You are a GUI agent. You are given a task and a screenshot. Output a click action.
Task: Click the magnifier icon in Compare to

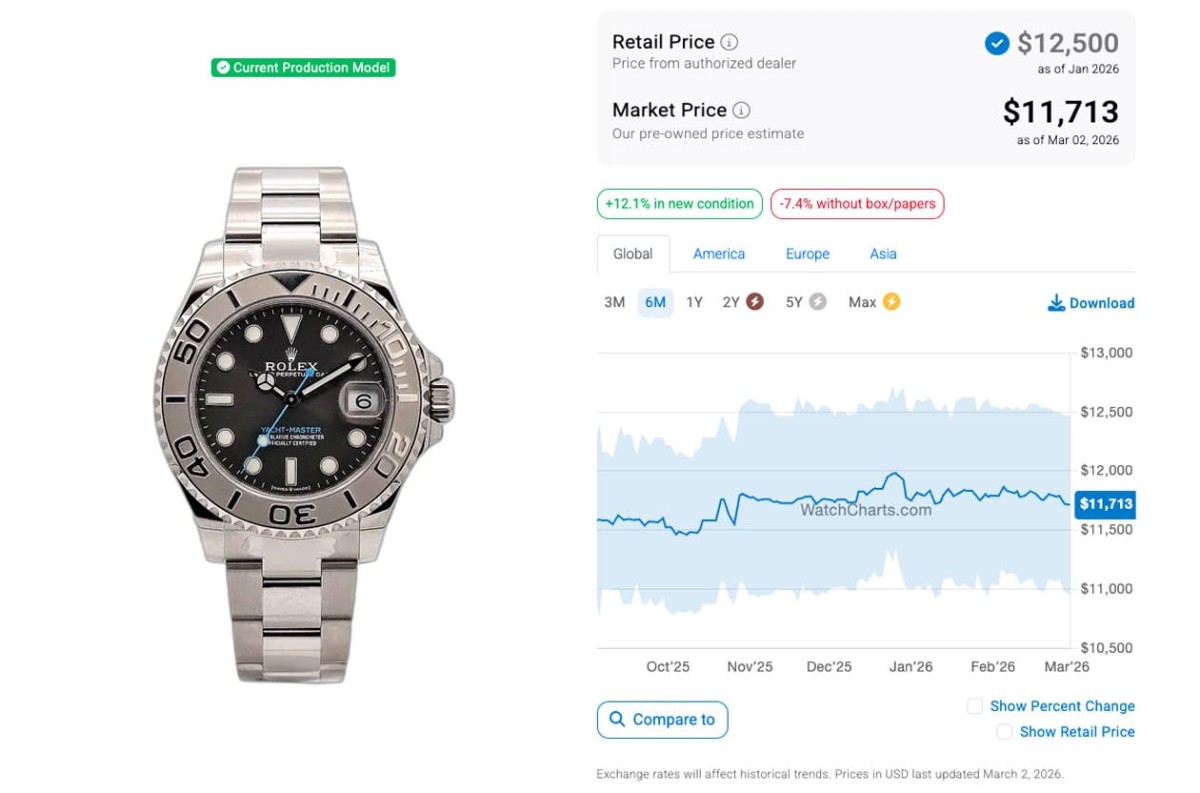(x=616, y=719)
